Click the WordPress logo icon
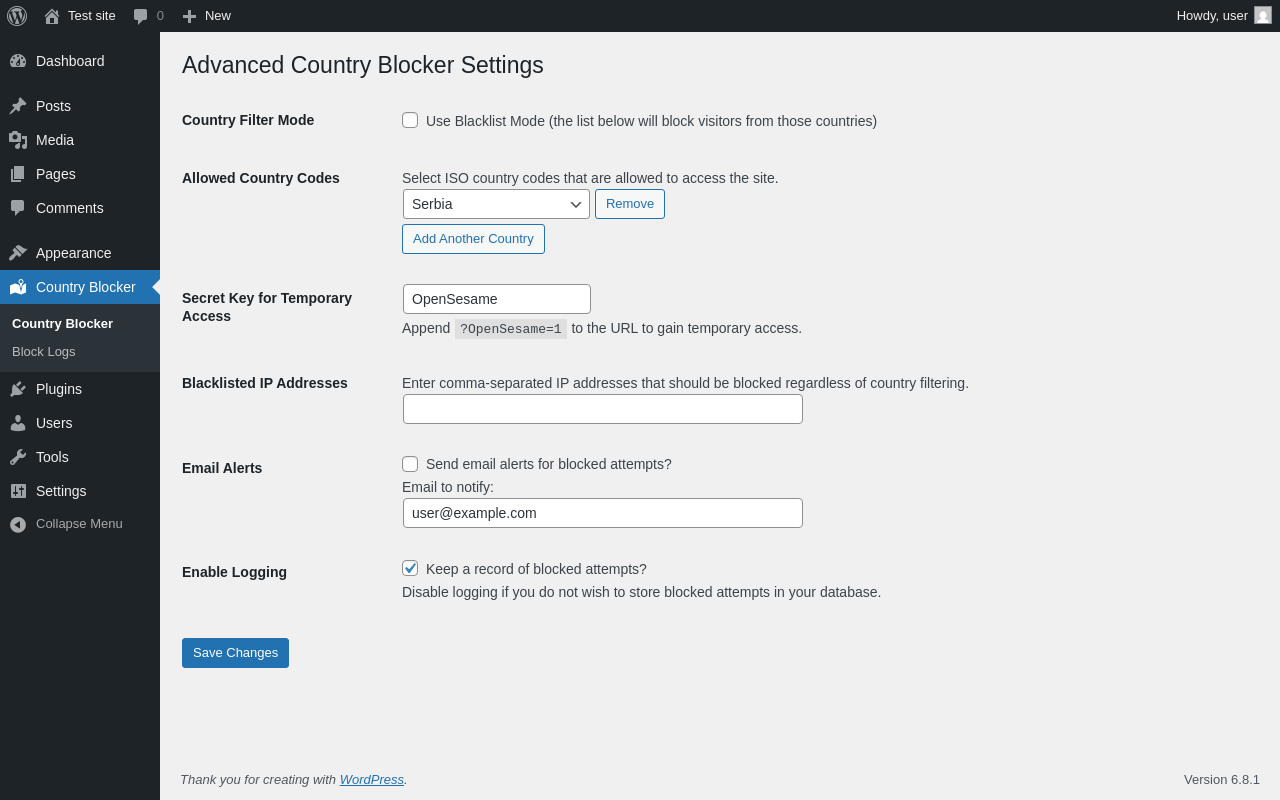The width and height of the screenshot is (1280, 800). coord(17,16)
